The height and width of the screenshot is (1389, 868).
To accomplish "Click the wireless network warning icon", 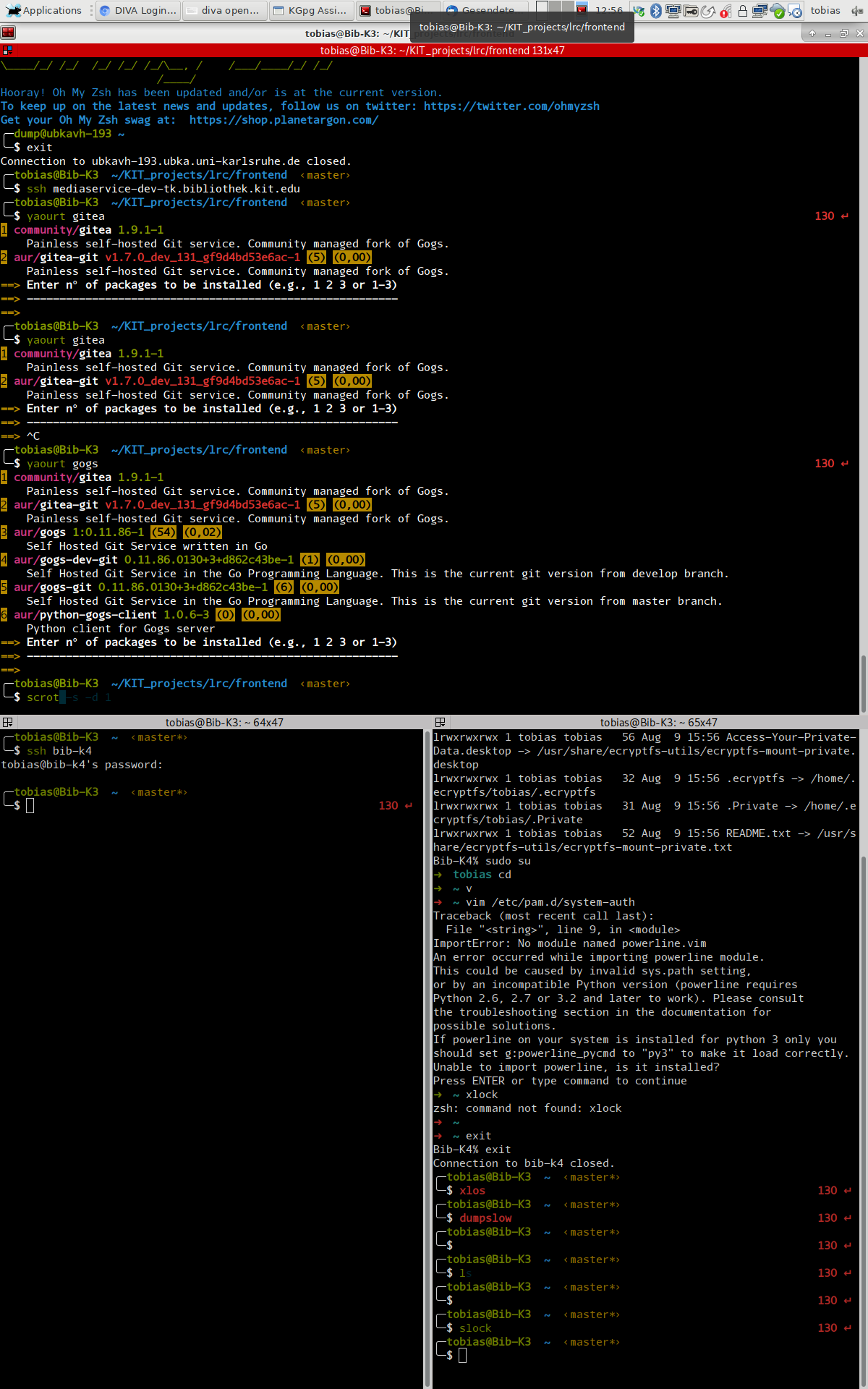I will (726, 11).
